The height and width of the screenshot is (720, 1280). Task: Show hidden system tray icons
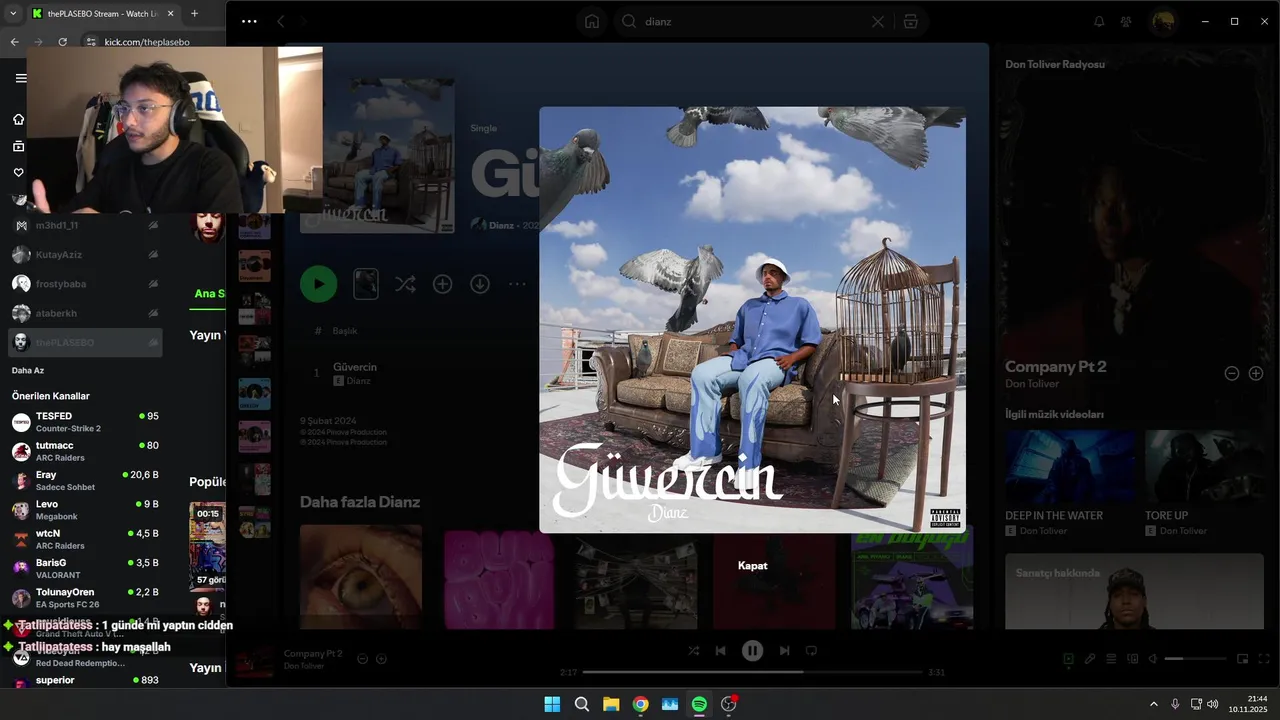click(x=1153, y=704)
